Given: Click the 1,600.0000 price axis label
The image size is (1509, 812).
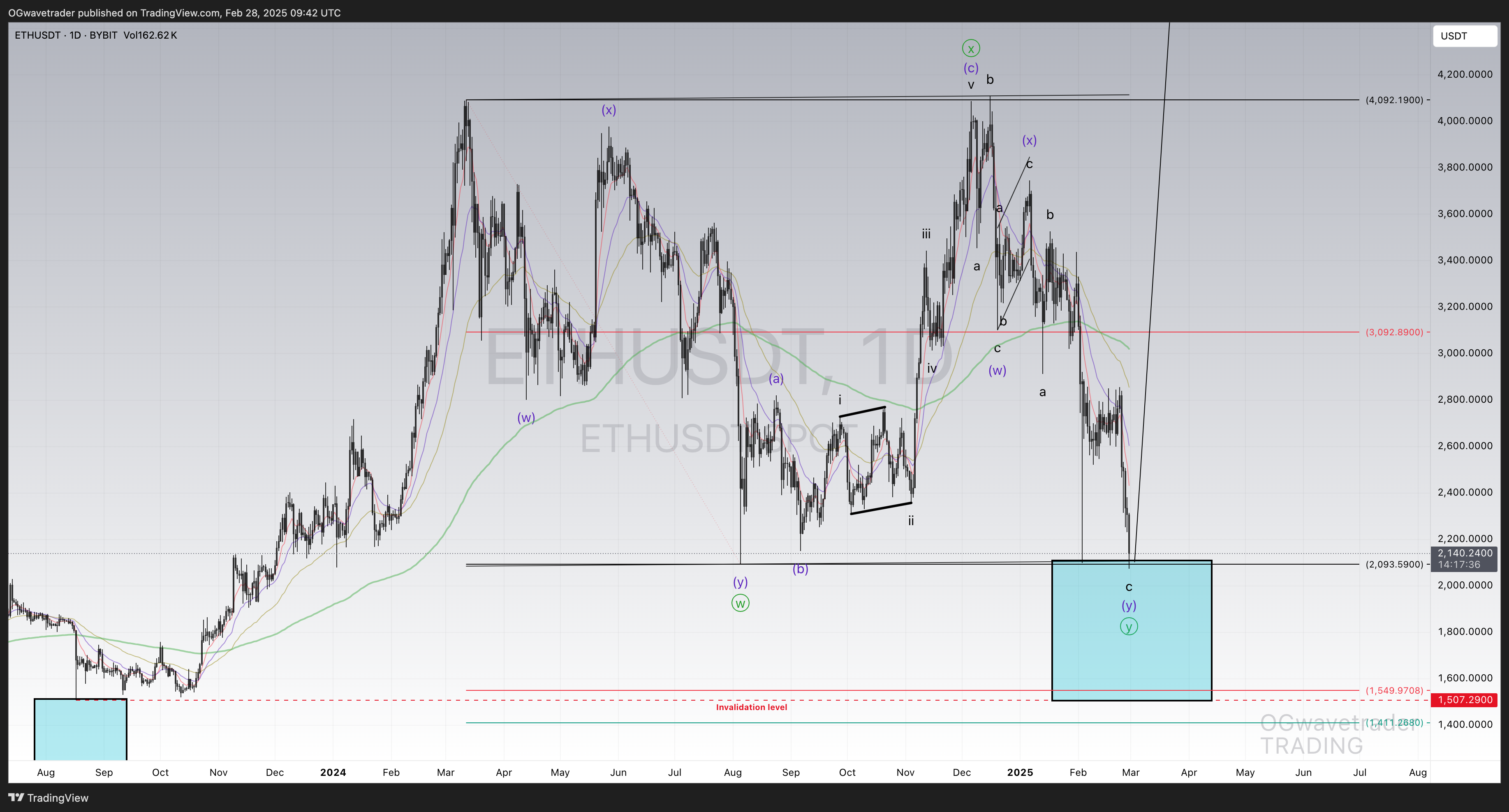Looking at the screenshot, I should (x=1465, y=678).
